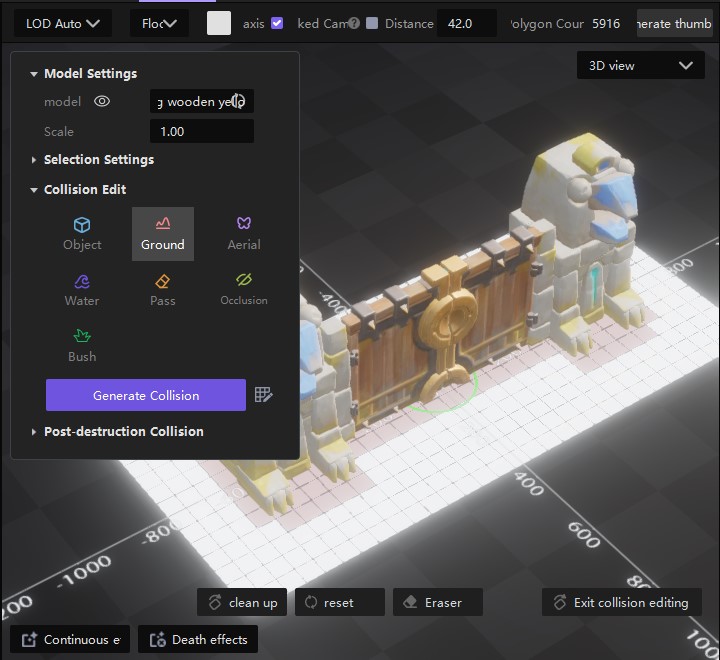
Task: Click help icon next to locked camera
Action: coord(354,23)
